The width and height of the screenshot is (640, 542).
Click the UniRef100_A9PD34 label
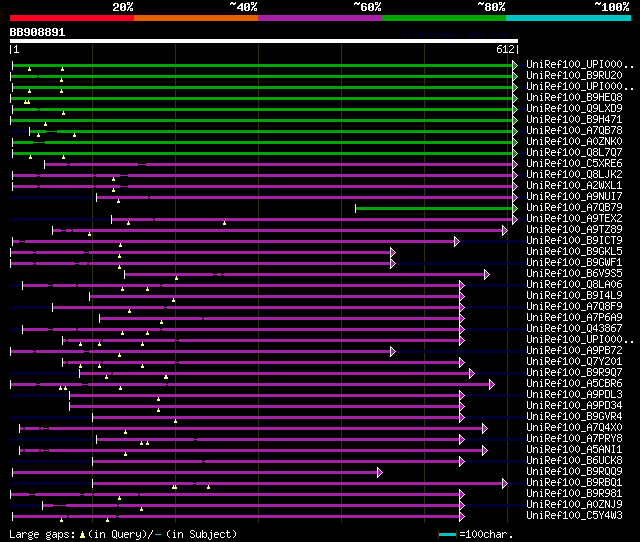tap(574, 406)
